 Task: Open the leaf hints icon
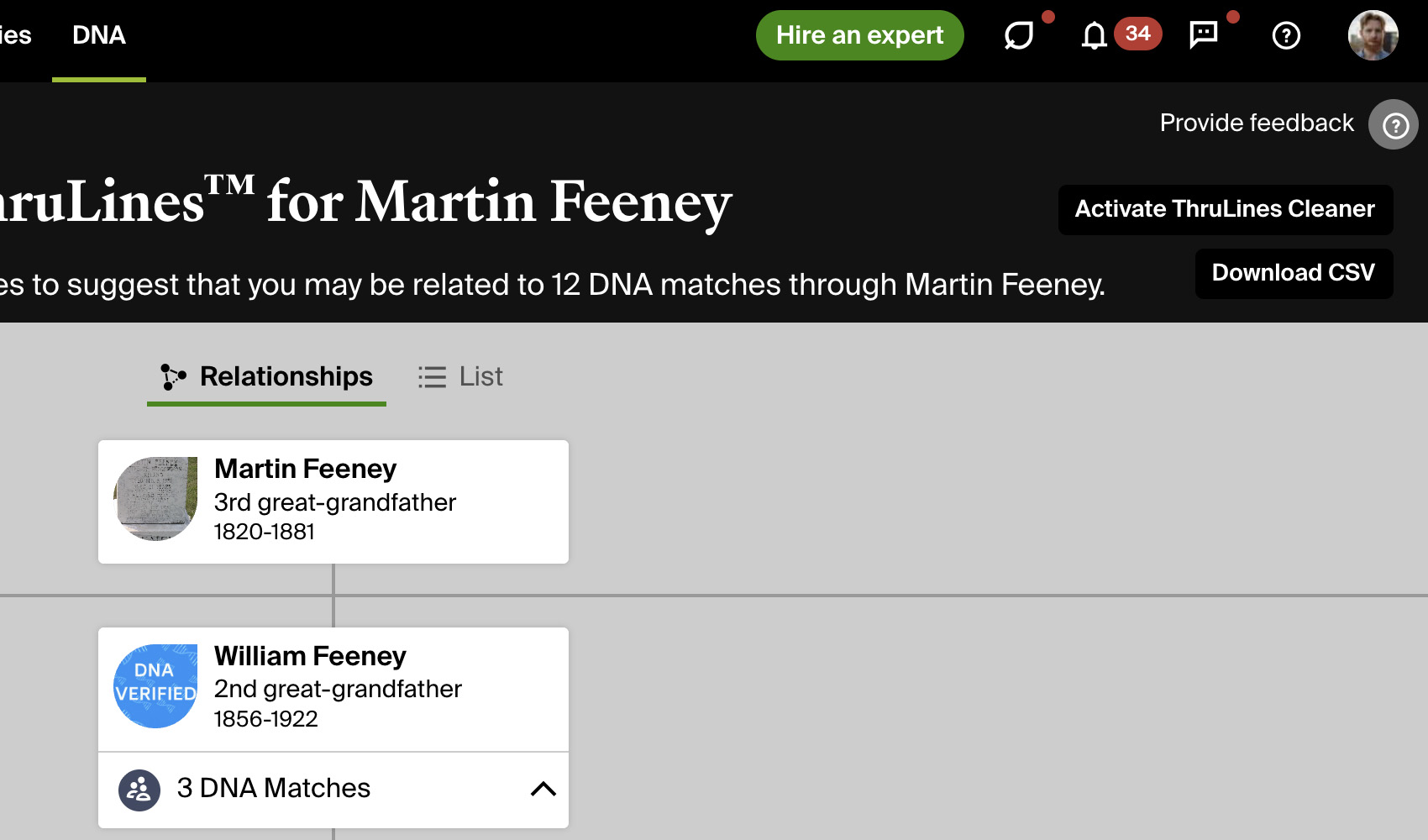(x=1019, y=35)
